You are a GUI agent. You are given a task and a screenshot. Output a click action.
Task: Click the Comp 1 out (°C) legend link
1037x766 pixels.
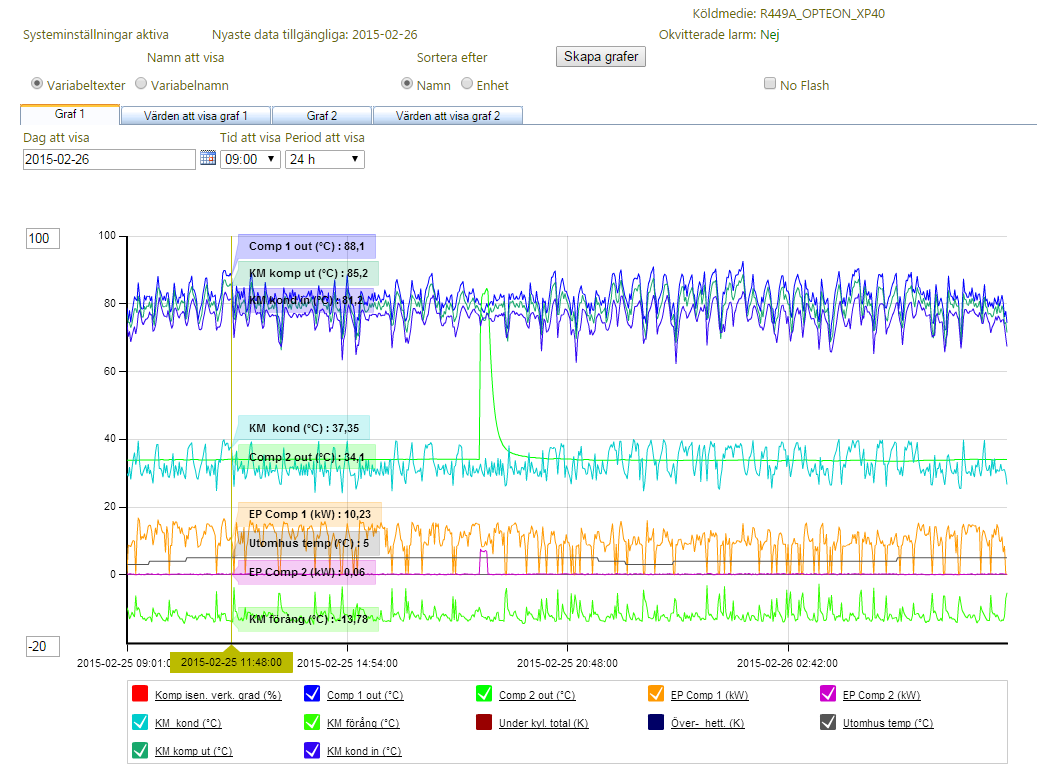[365, 695]
